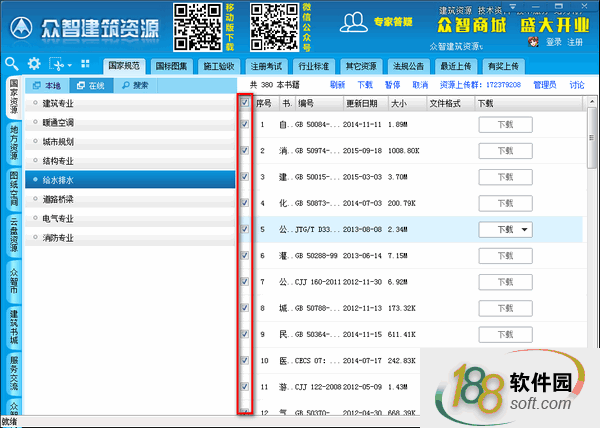
Task: Open the 图纸空间 side tab
Action: tap(14, 189)
